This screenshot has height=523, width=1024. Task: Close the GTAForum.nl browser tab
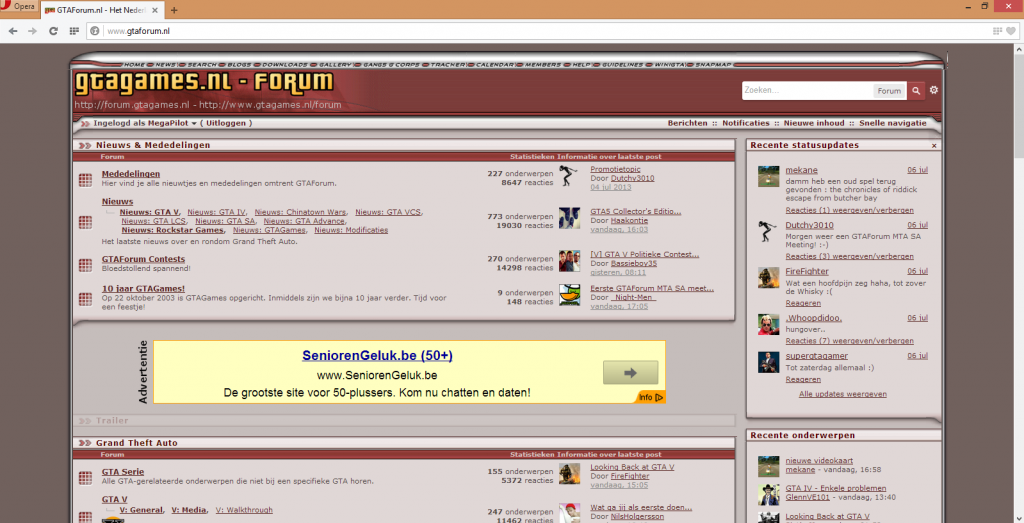[x=155, y=10]
